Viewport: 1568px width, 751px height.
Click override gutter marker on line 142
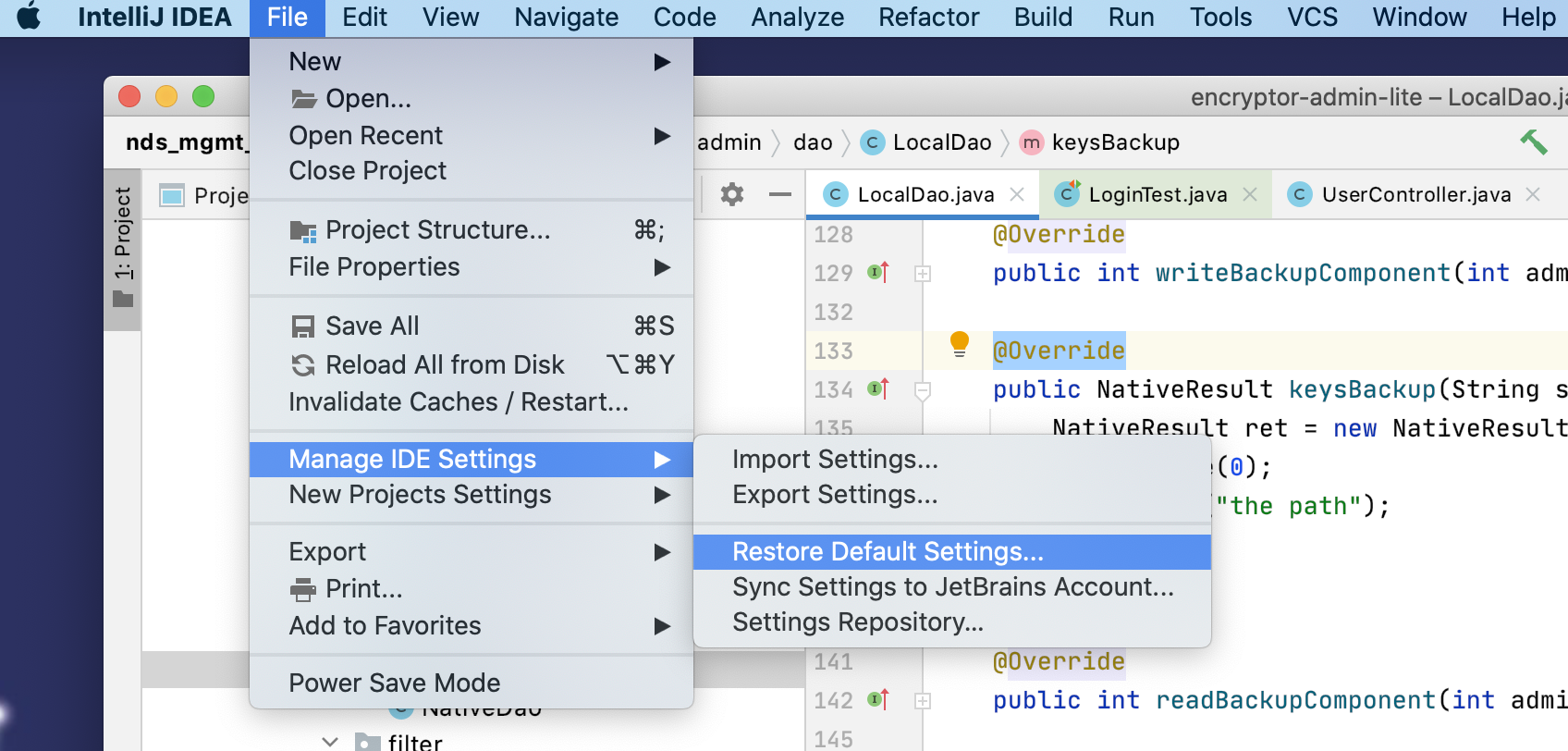(878, 700)
